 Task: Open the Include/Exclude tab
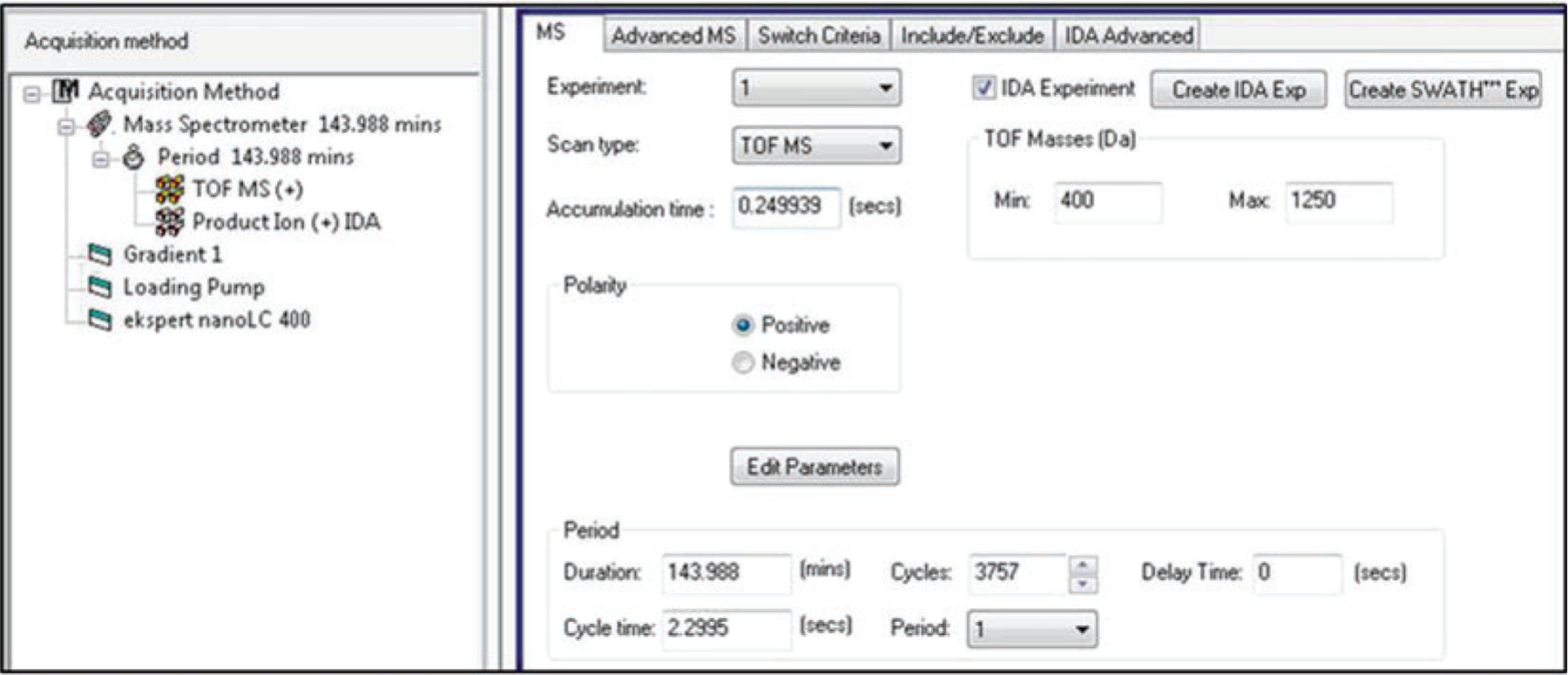point(972,36)
